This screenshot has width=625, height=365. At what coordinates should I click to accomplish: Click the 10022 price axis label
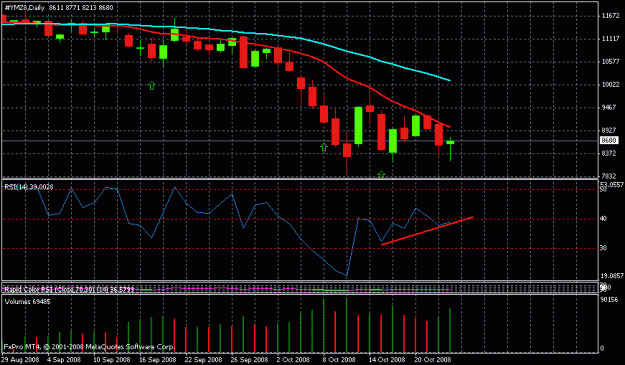click(x=610, y=84)
